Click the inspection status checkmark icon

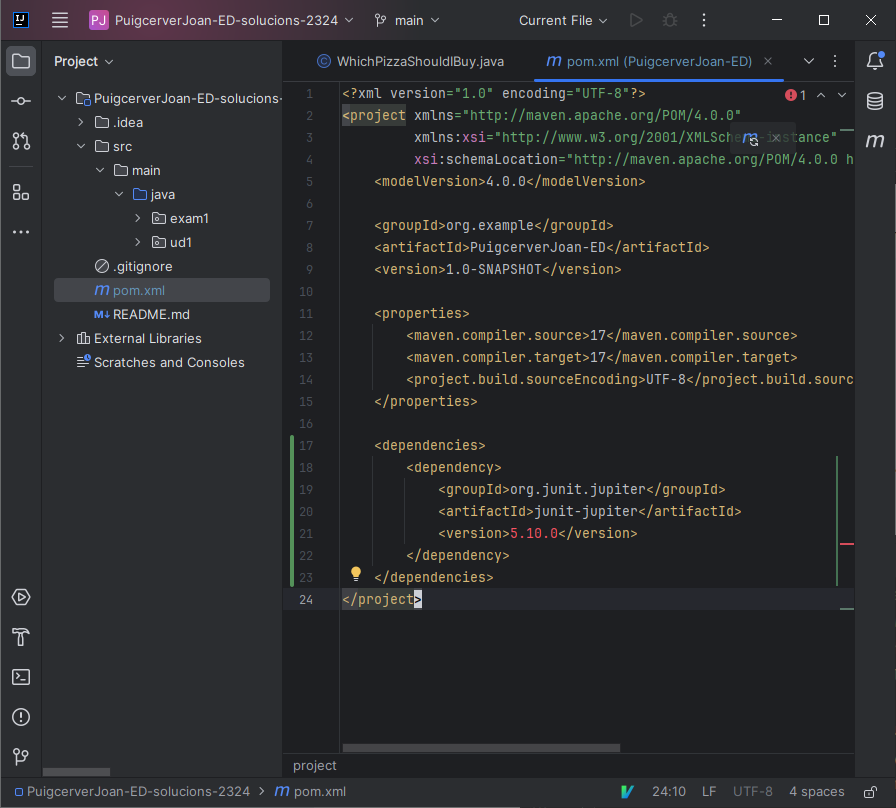tap(627, 792)
